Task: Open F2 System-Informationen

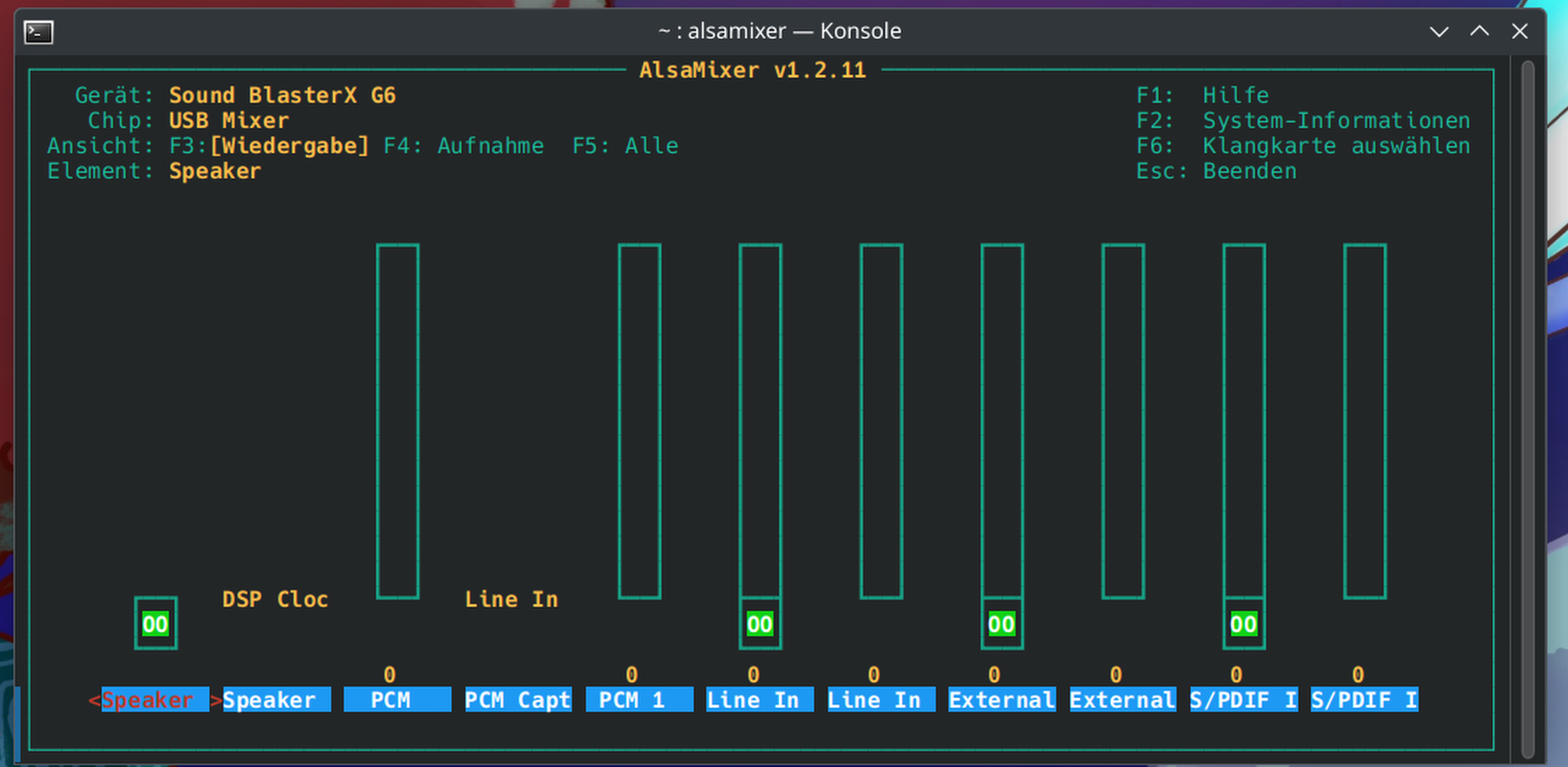Action: click(1303, 120)
